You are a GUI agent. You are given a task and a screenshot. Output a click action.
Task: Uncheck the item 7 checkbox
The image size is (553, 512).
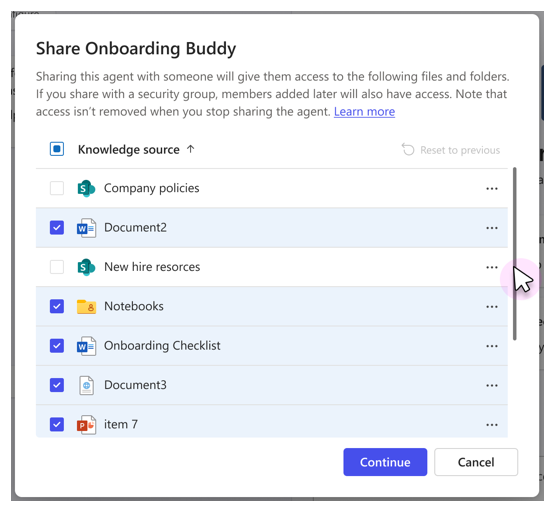pos(57,424)
